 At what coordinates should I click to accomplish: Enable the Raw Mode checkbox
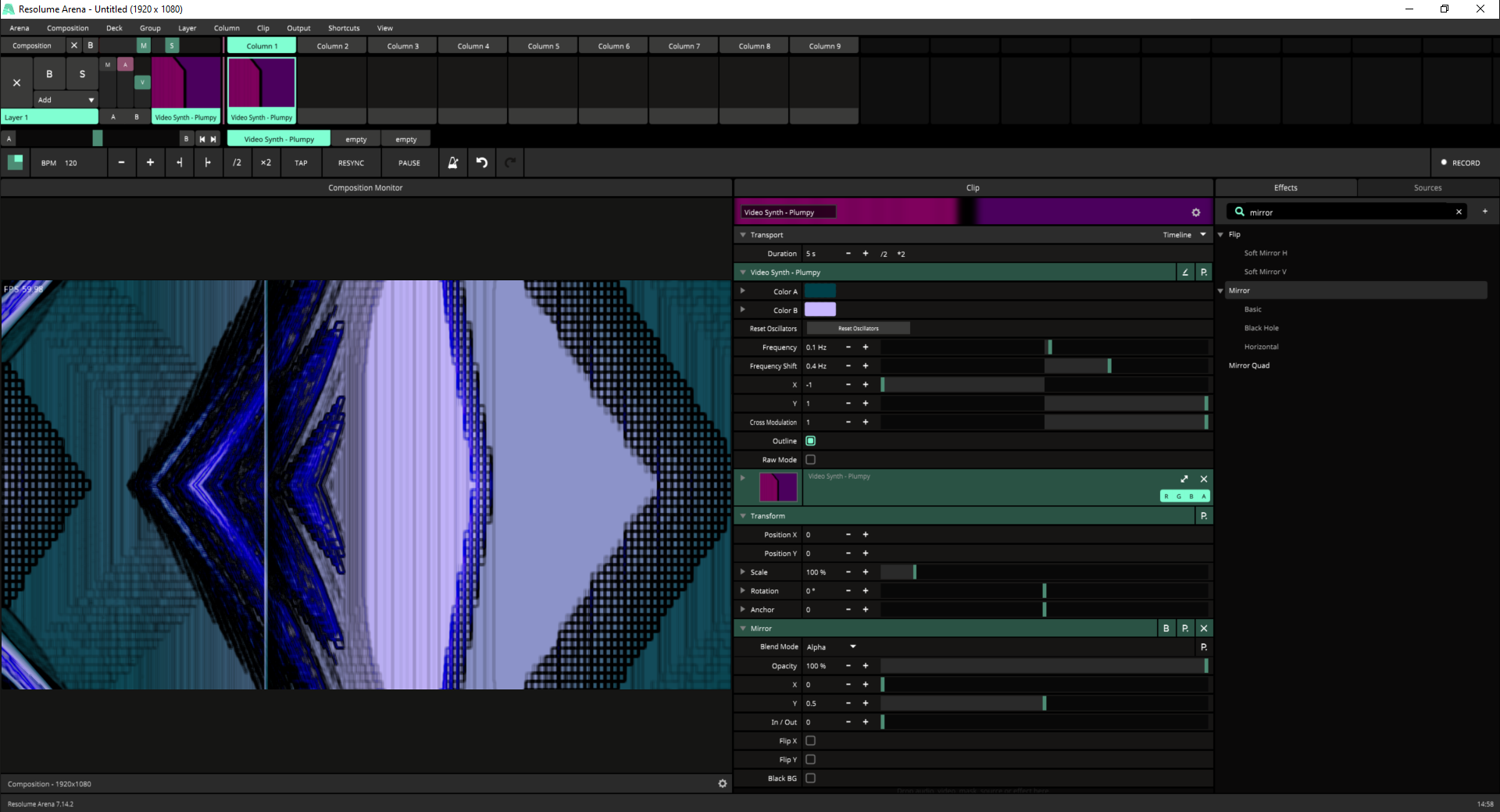[810, 460]
